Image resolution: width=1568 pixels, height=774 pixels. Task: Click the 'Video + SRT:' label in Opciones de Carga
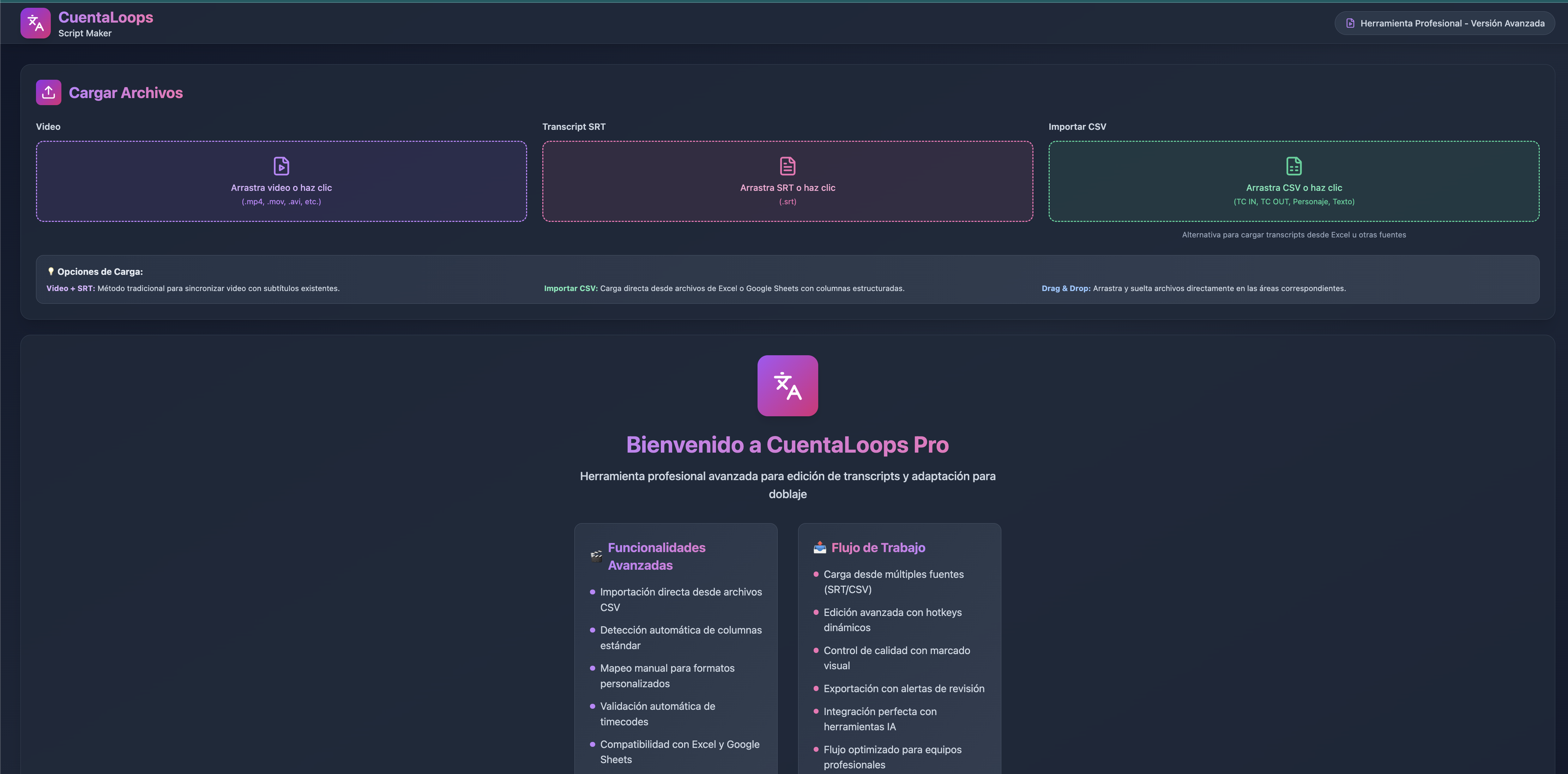[71, 289]
